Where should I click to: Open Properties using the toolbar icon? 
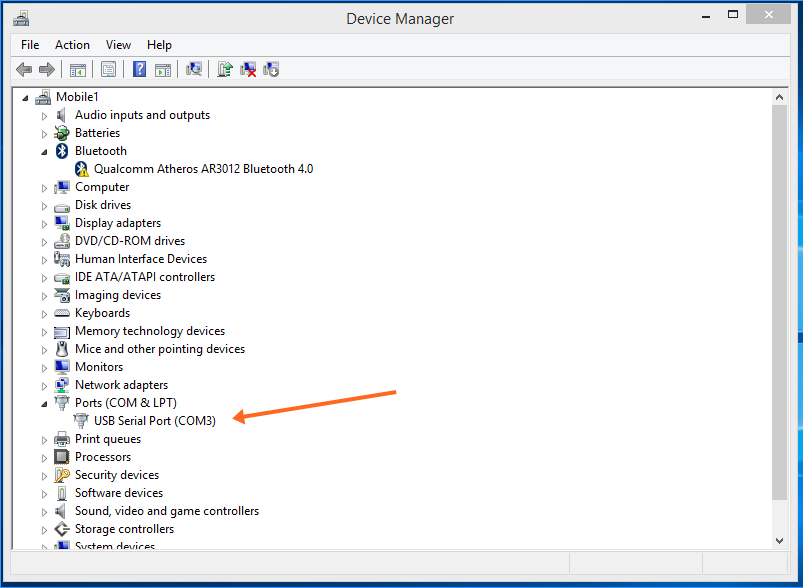108,69
